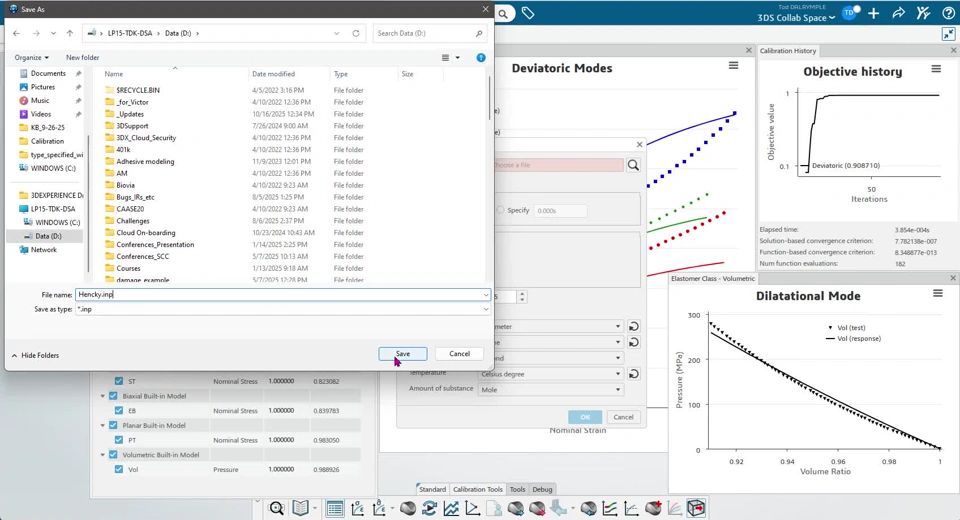The width and height of the screenshot is (960, 520).
Task: Switch to the Tools tab
Action: pyautogui.click(x=517, y=489)
